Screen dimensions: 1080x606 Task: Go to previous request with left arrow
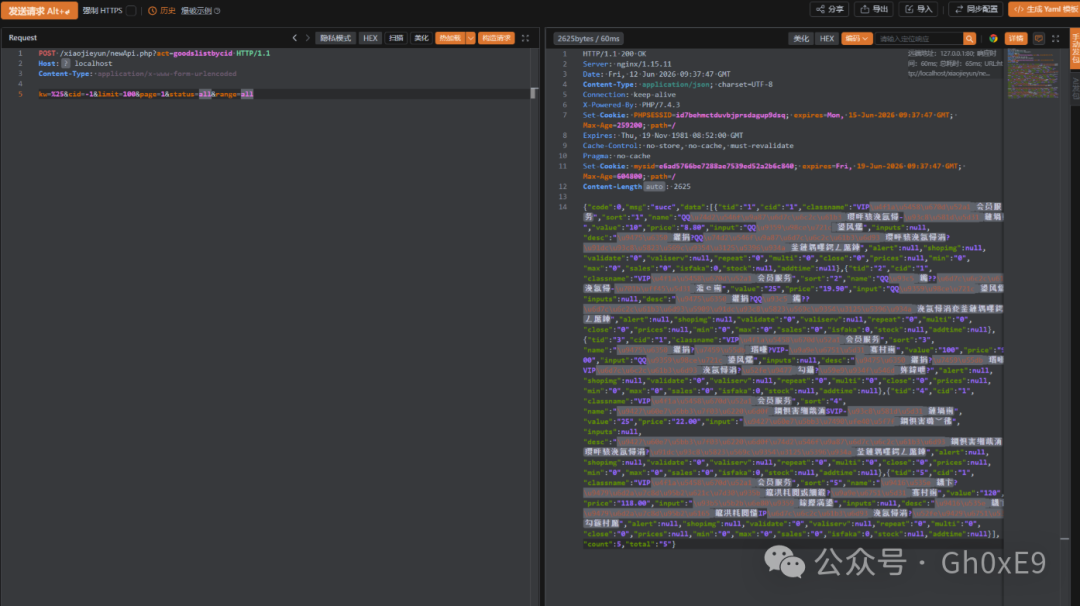pyautogui.click(x=295, y=38)
